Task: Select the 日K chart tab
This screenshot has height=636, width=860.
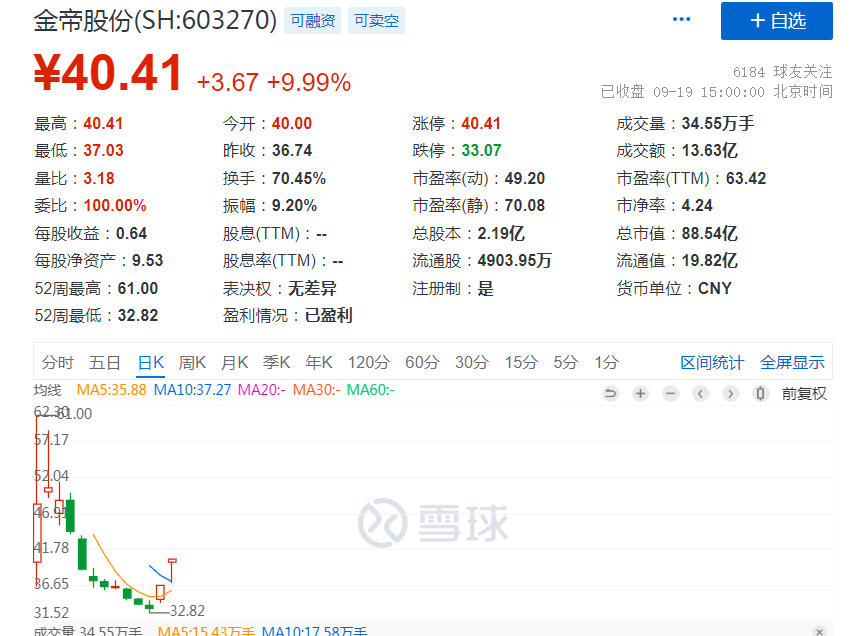Action: point(151,362)
